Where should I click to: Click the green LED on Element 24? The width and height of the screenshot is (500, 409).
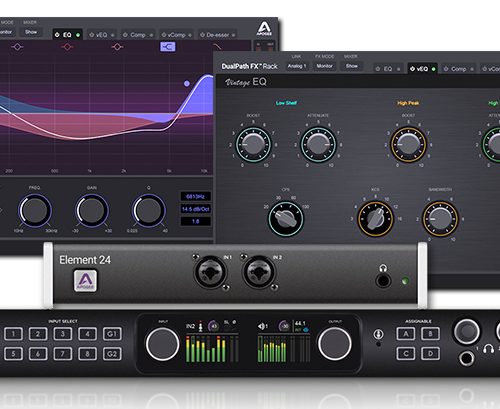405,281
